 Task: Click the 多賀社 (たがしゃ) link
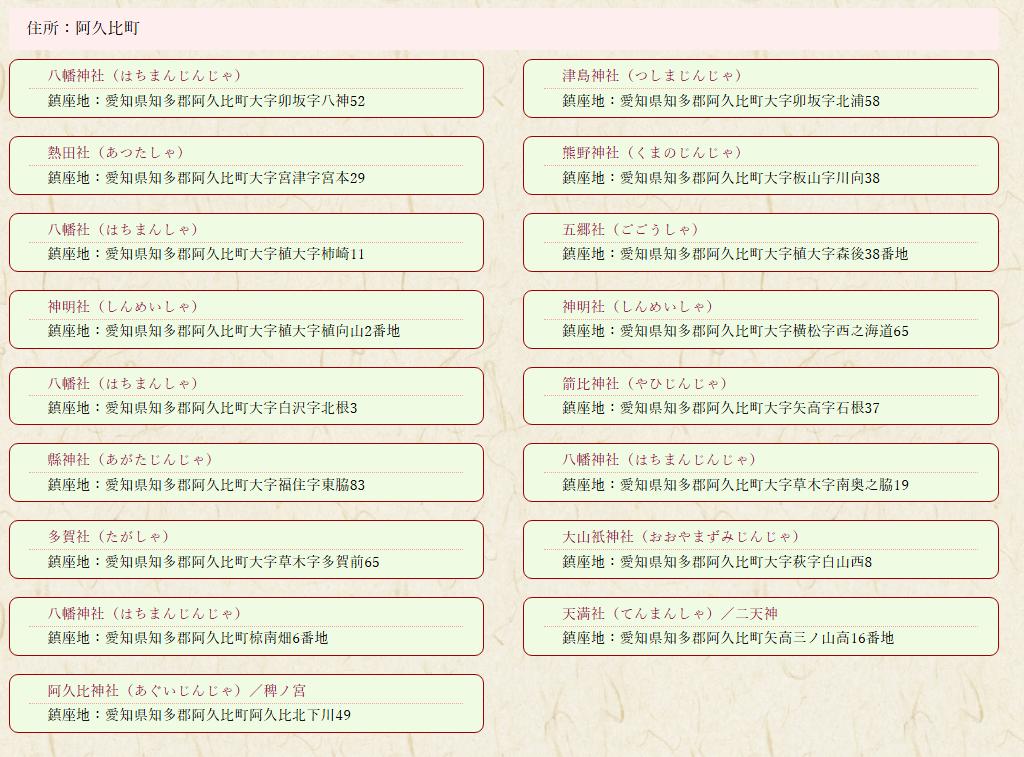click(109, 536)
